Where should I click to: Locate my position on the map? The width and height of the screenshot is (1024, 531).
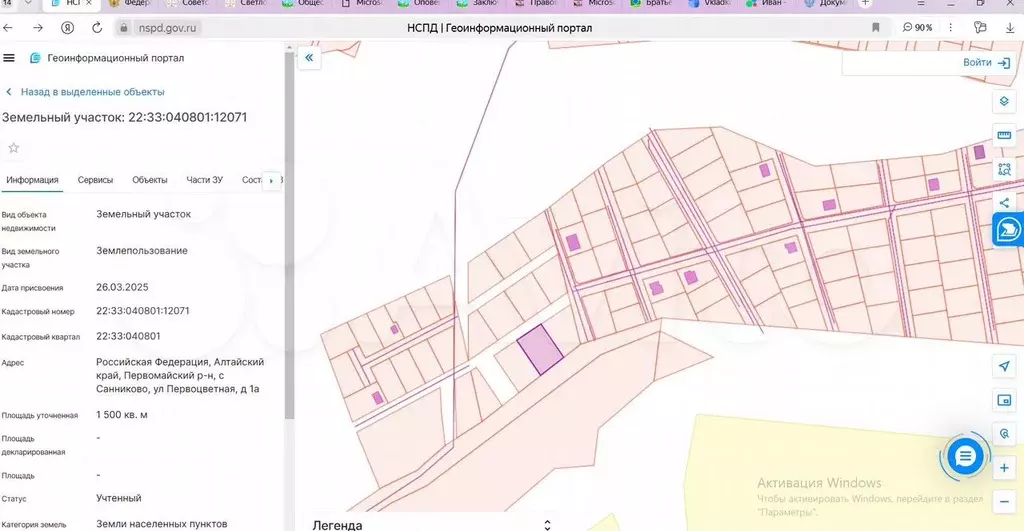tap(1004, 366)
